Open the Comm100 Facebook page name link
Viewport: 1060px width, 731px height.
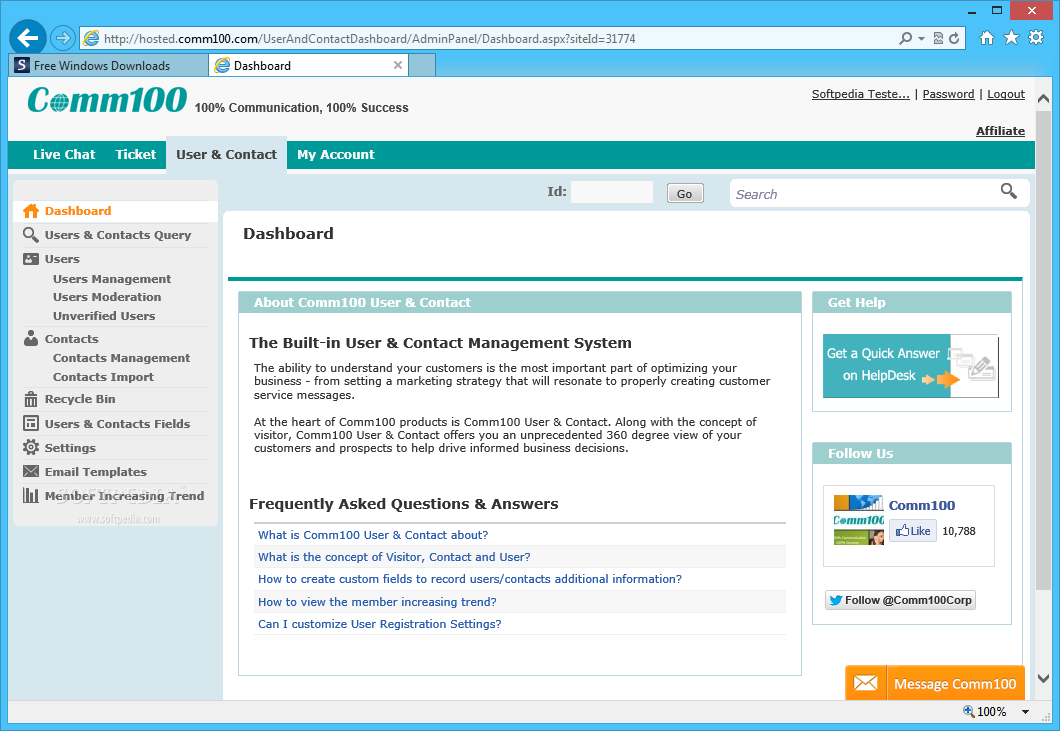coord(922,505)
